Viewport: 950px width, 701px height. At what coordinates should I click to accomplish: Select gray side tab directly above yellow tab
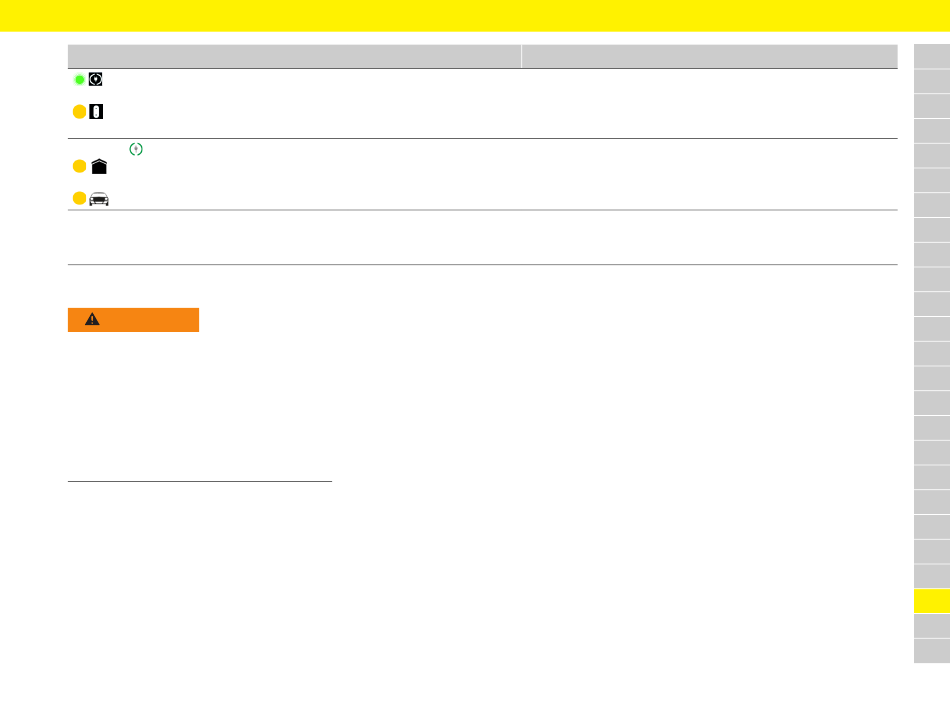tap(932, 576)
